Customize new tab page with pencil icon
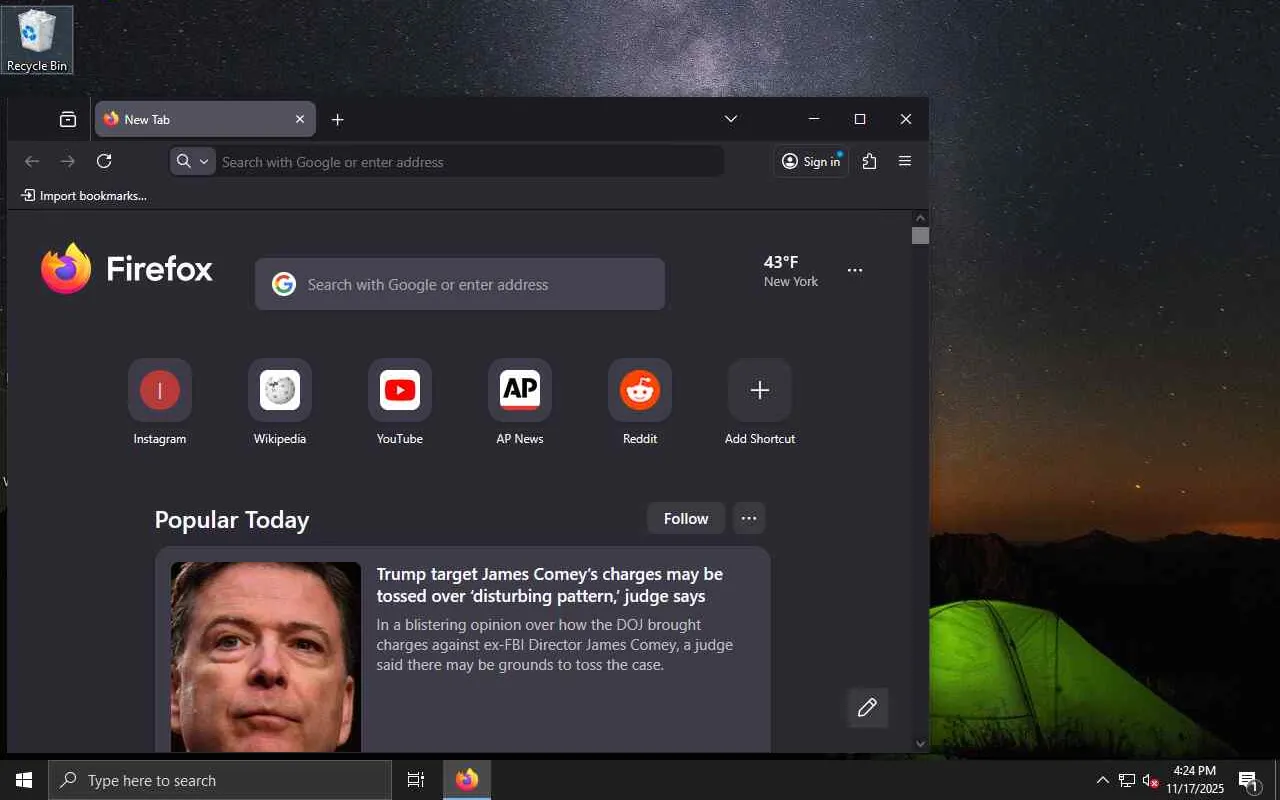The height and width of the screenshot is (800, 1280). pos(867,708)
